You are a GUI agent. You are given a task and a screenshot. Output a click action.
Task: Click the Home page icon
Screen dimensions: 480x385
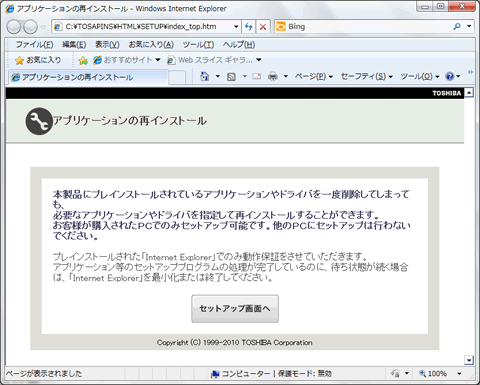(x=204, y=76)
